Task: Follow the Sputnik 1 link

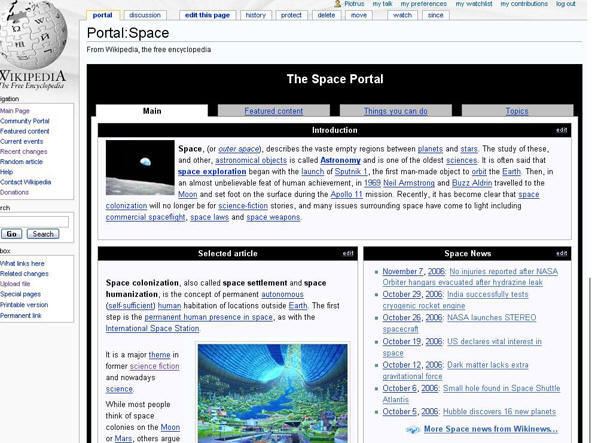Action: tap(351, 172)
